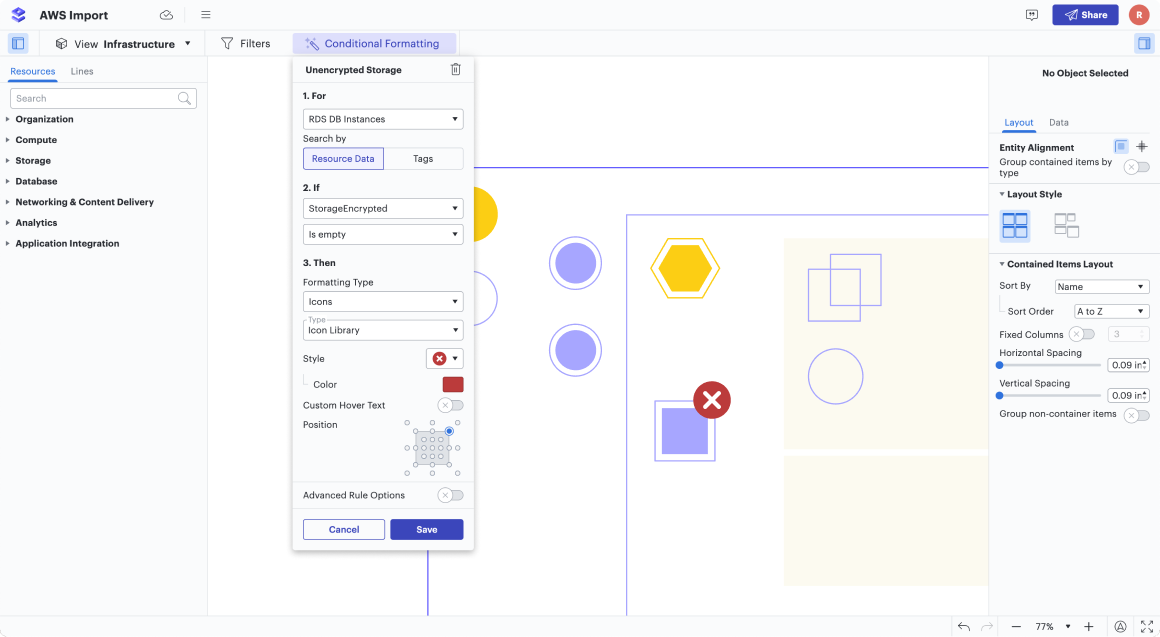The height and width of the screenshot is (637, 1160).
Task: Open the Sort Order A to Z dropdown
Action: click(1111, 311)
